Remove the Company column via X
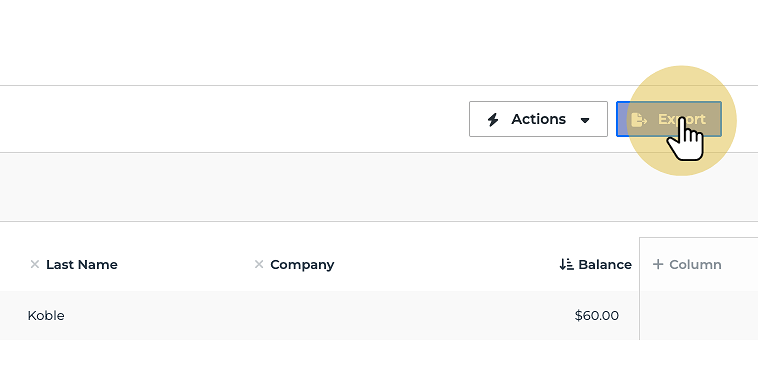 [259, 264]
